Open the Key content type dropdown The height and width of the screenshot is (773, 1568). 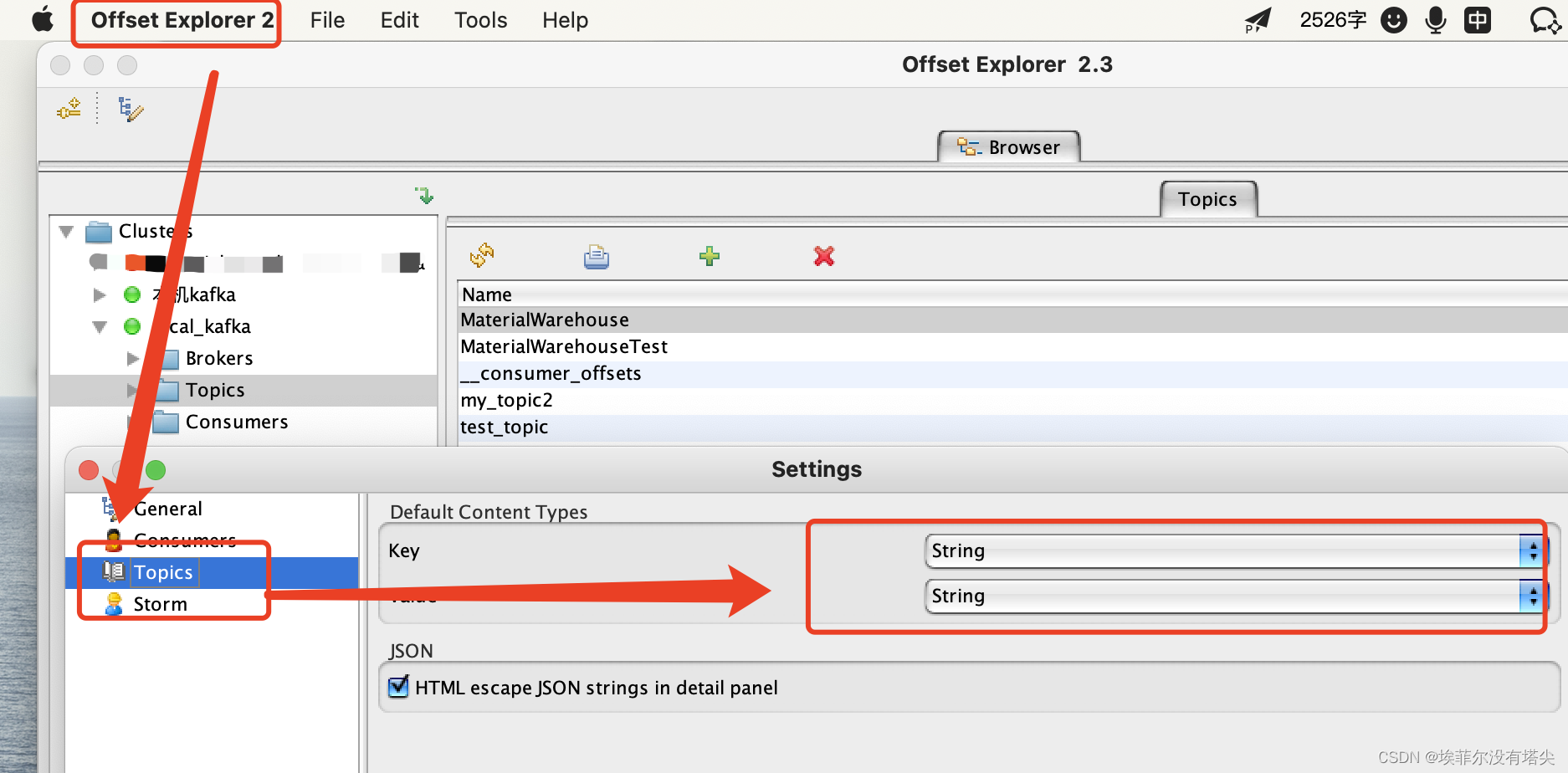click(x=1237, y=551)
